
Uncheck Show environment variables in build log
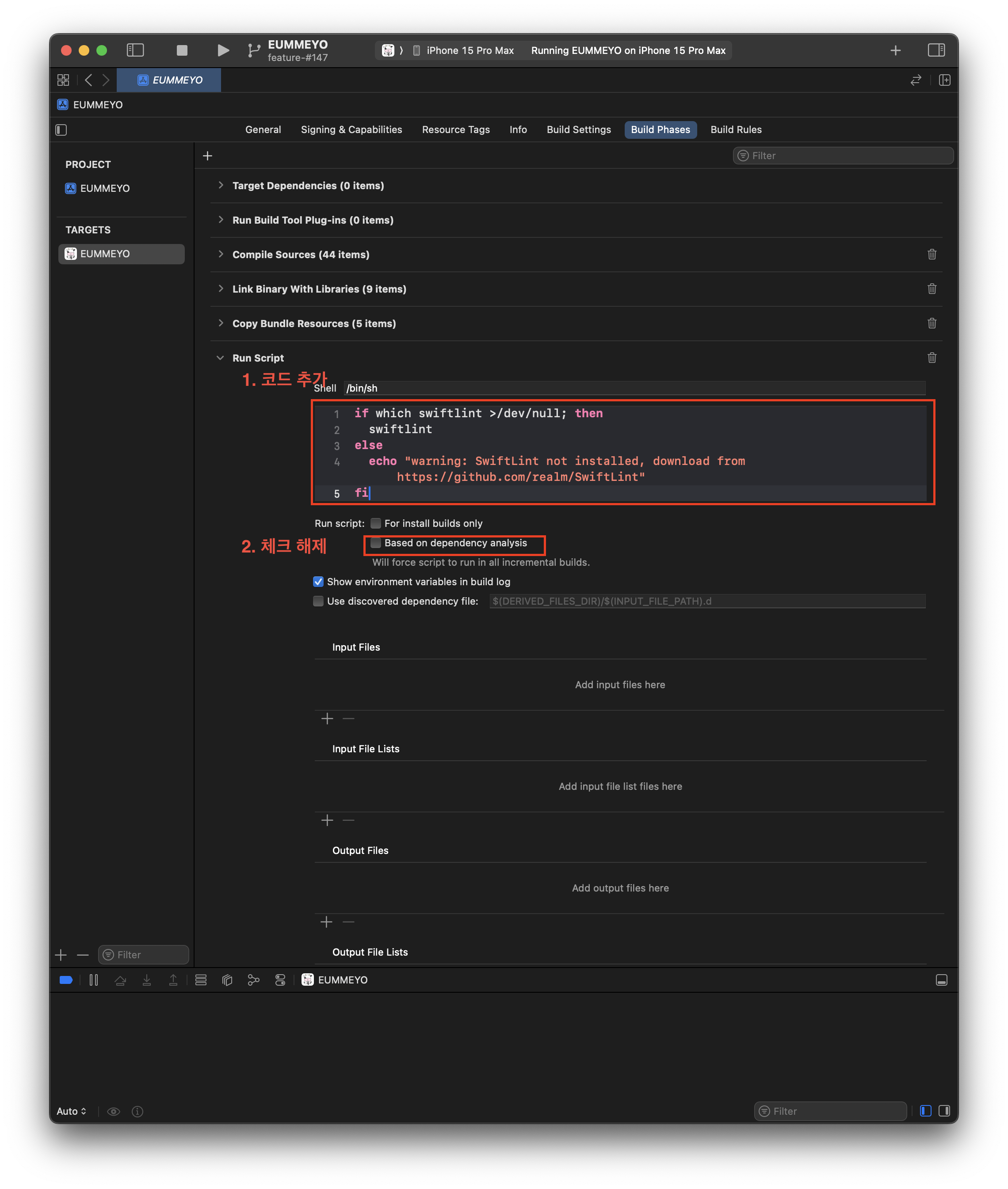(318, 581)
